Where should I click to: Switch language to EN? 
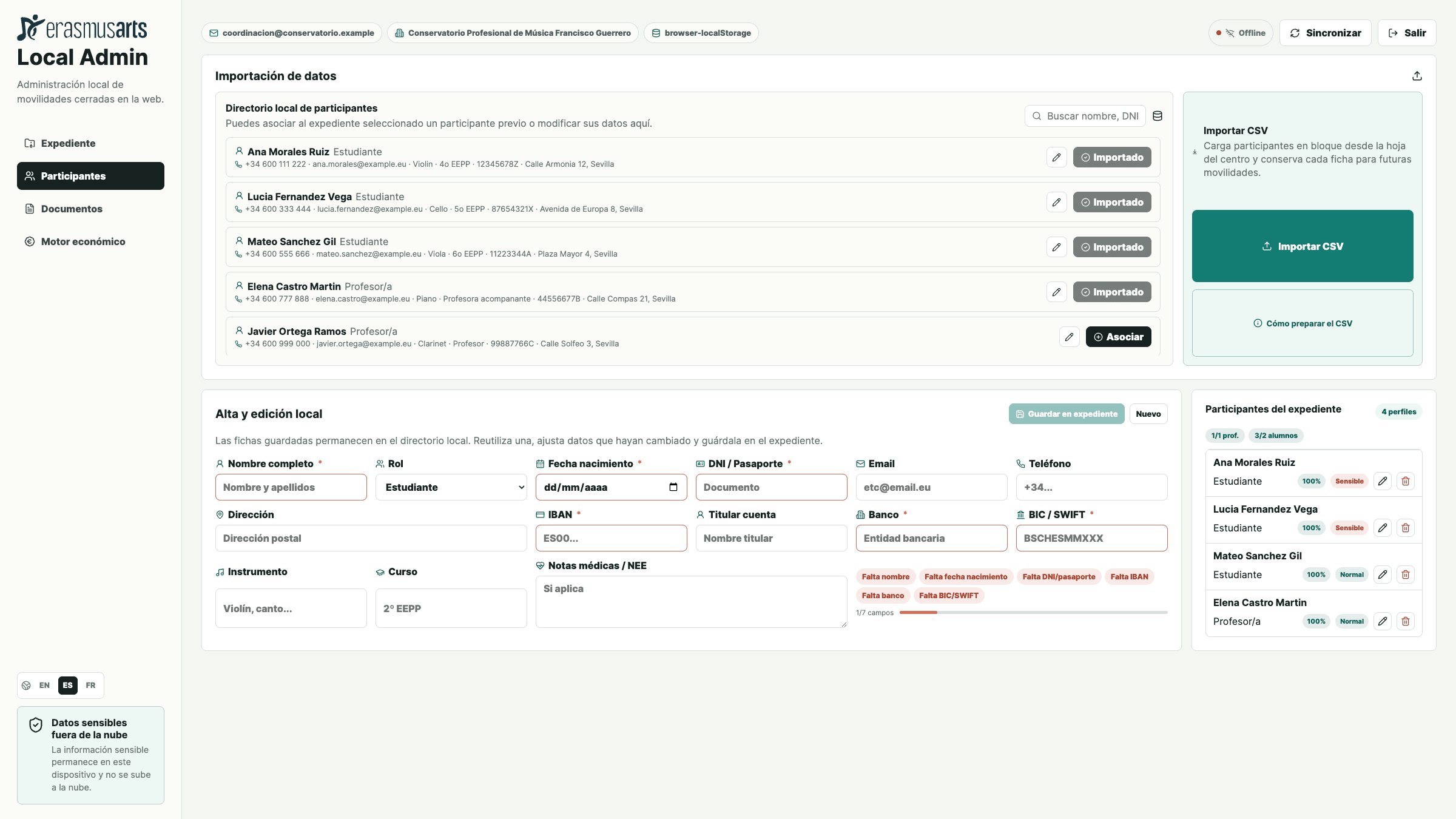click(x=44, y=686)
